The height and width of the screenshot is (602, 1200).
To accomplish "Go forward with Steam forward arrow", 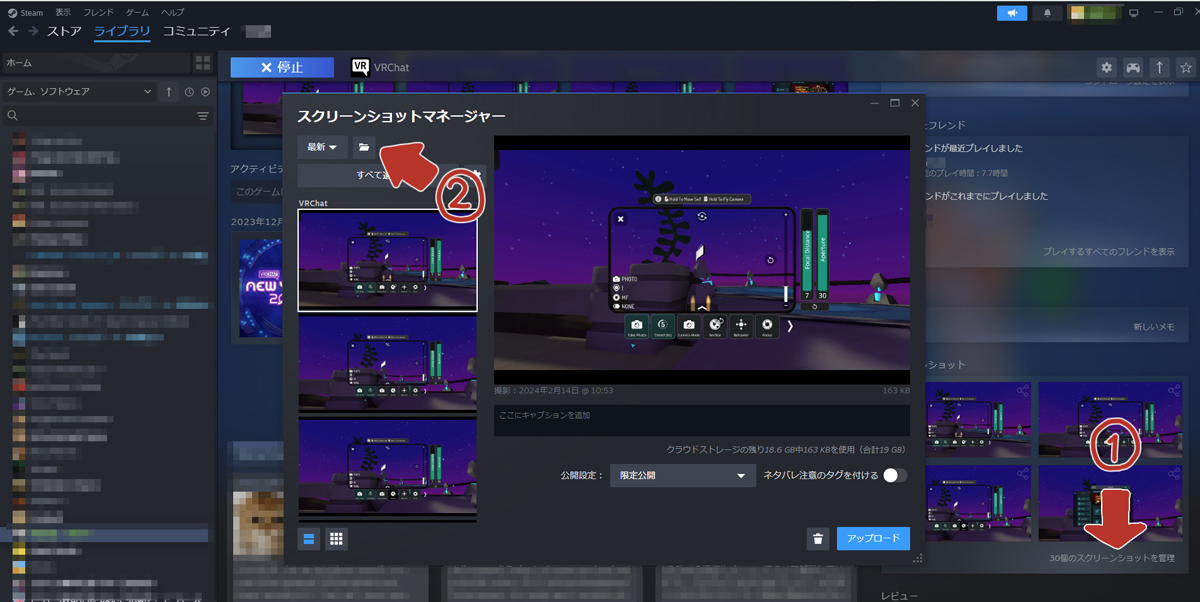I will [33, 31].
